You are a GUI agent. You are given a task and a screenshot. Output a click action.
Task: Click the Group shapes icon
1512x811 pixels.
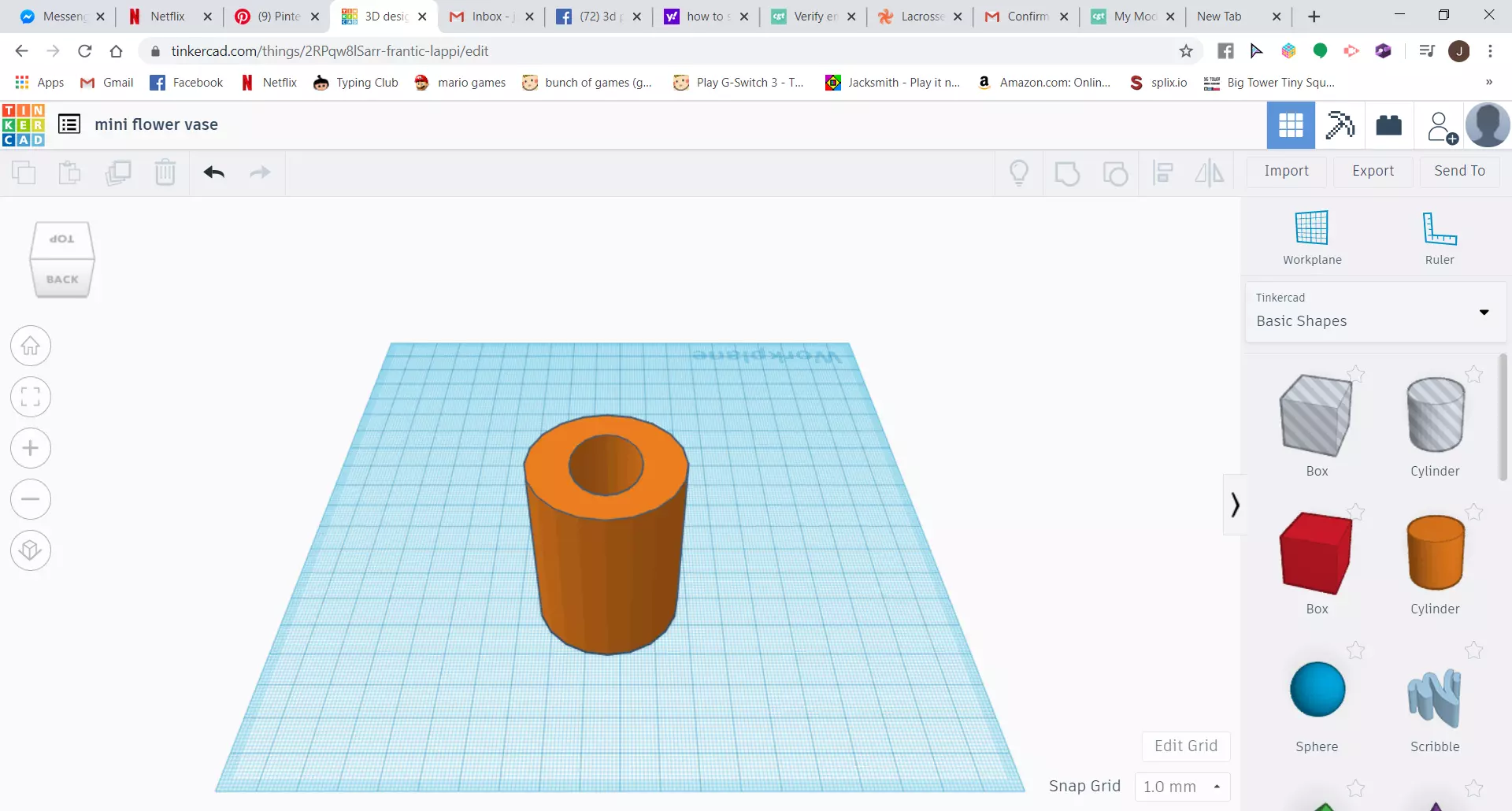point(1067,172)
